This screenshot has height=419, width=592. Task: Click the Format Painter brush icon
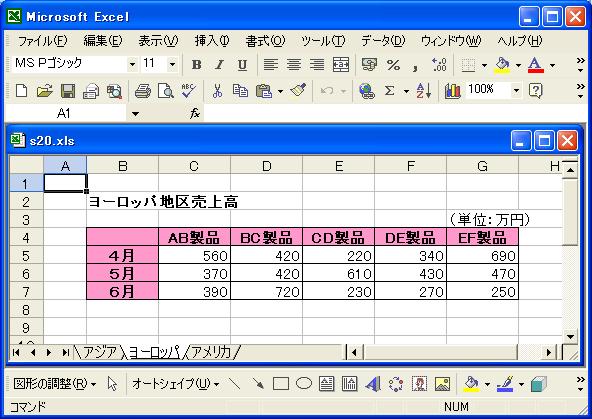pos(298,90)
